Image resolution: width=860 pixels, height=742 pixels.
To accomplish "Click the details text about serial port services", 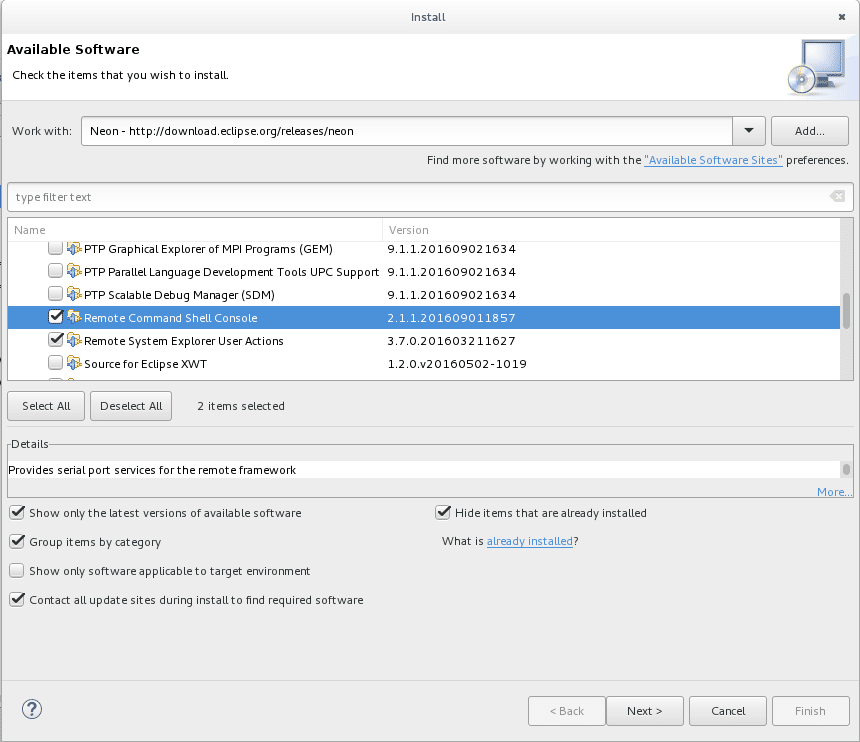I will (x=152, y=470).
